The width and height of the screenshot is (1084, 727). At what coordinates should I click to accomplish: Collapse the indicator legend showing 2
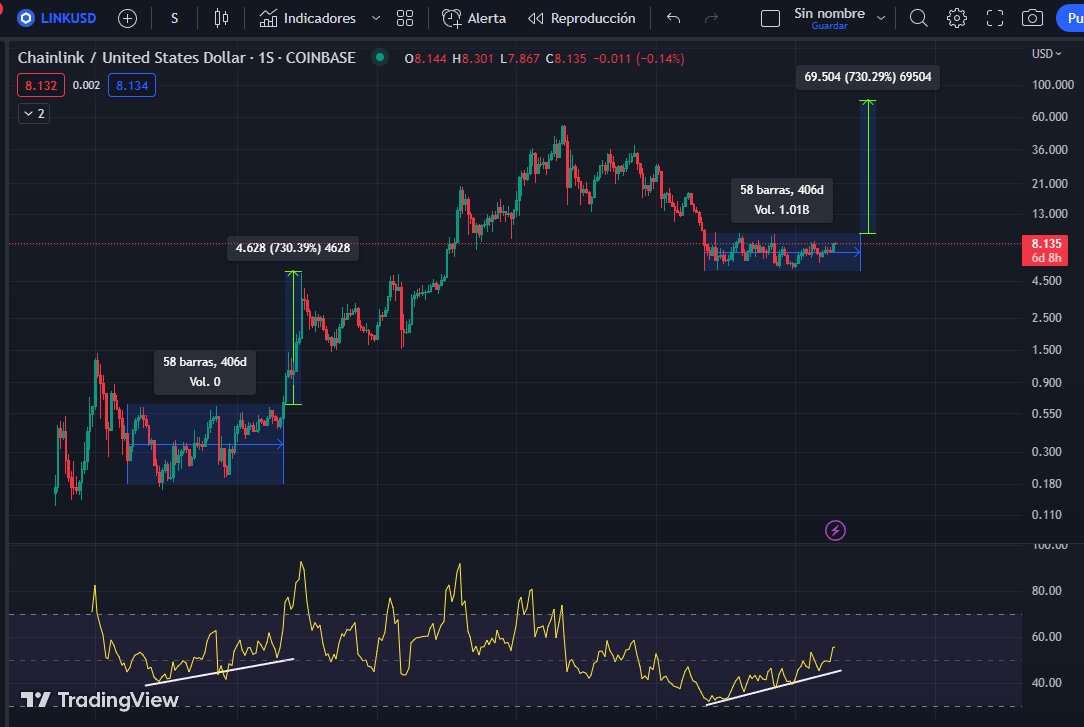pos(33,113)
